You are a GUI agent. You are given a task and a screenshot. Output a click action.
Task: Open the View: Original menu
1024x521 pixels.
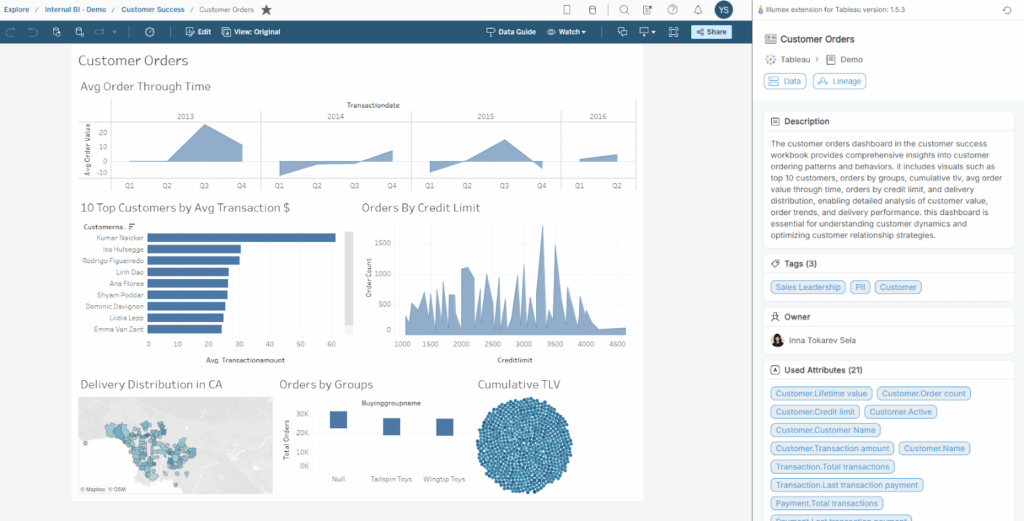[x=243, y=32]
